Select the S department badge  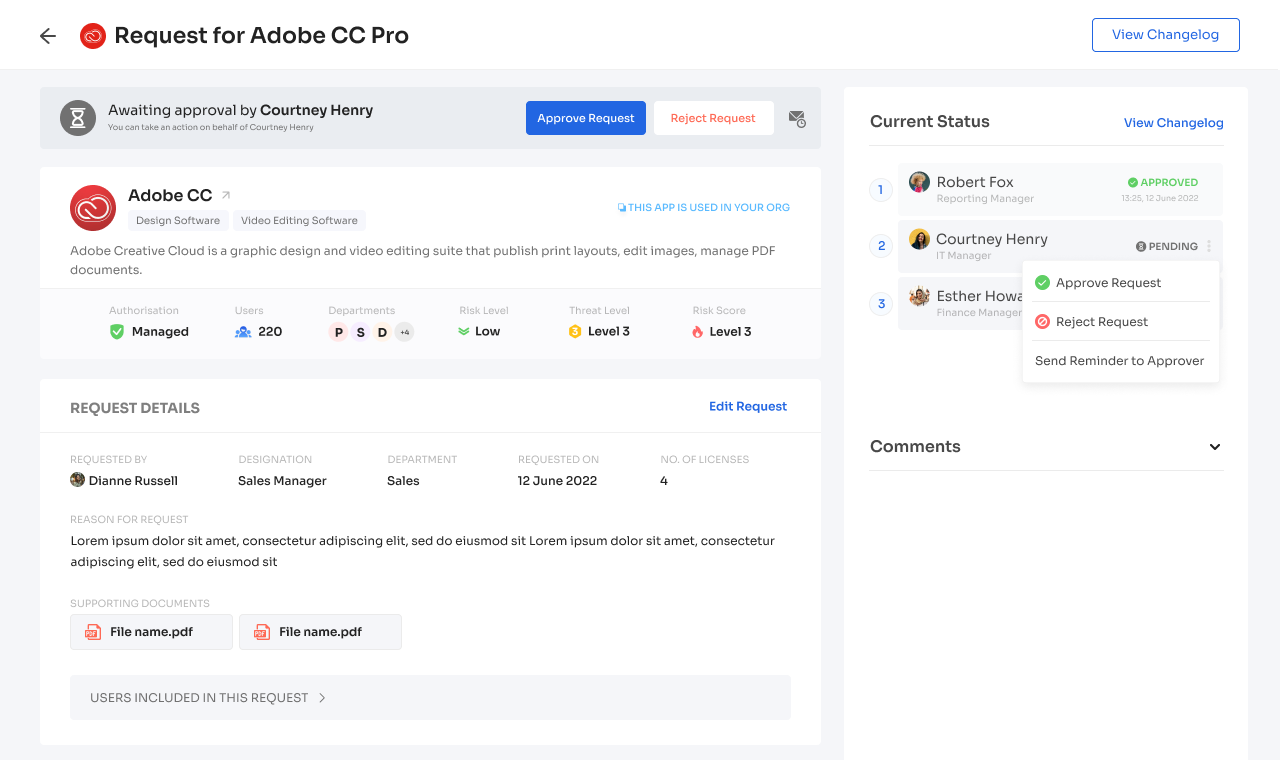360,332
